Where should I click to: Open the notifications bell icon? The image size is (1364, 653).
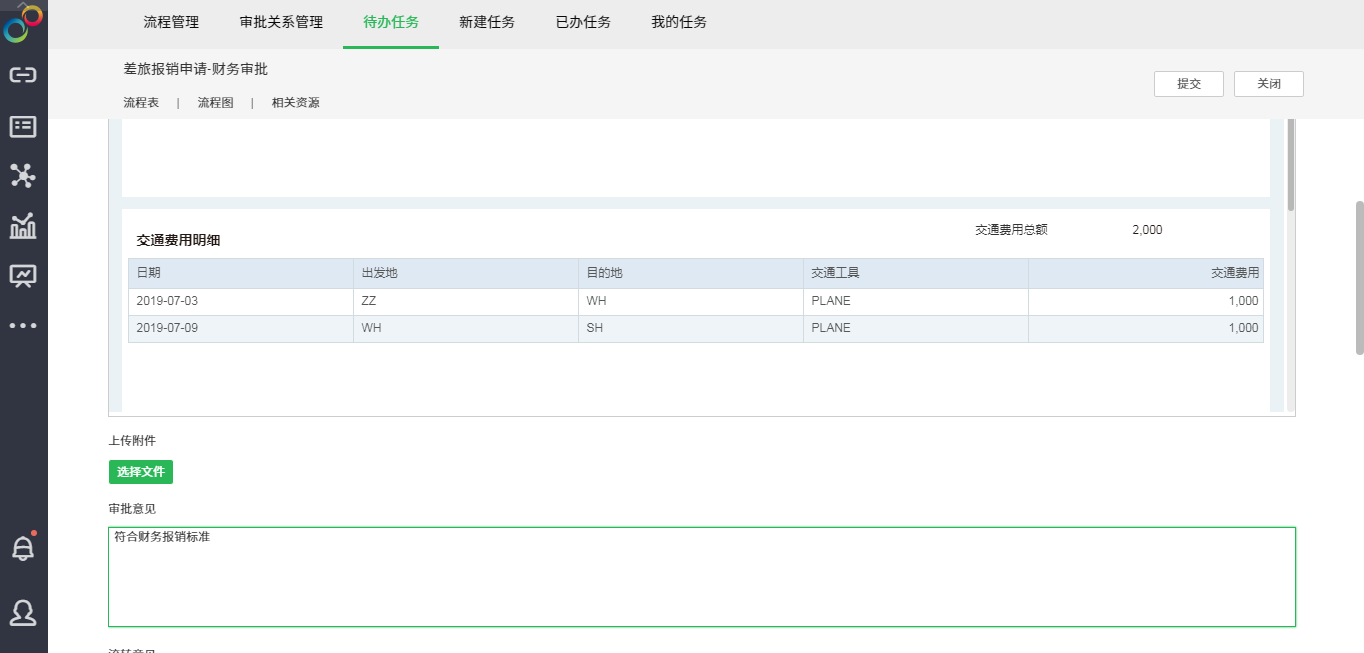coord(23,548)
